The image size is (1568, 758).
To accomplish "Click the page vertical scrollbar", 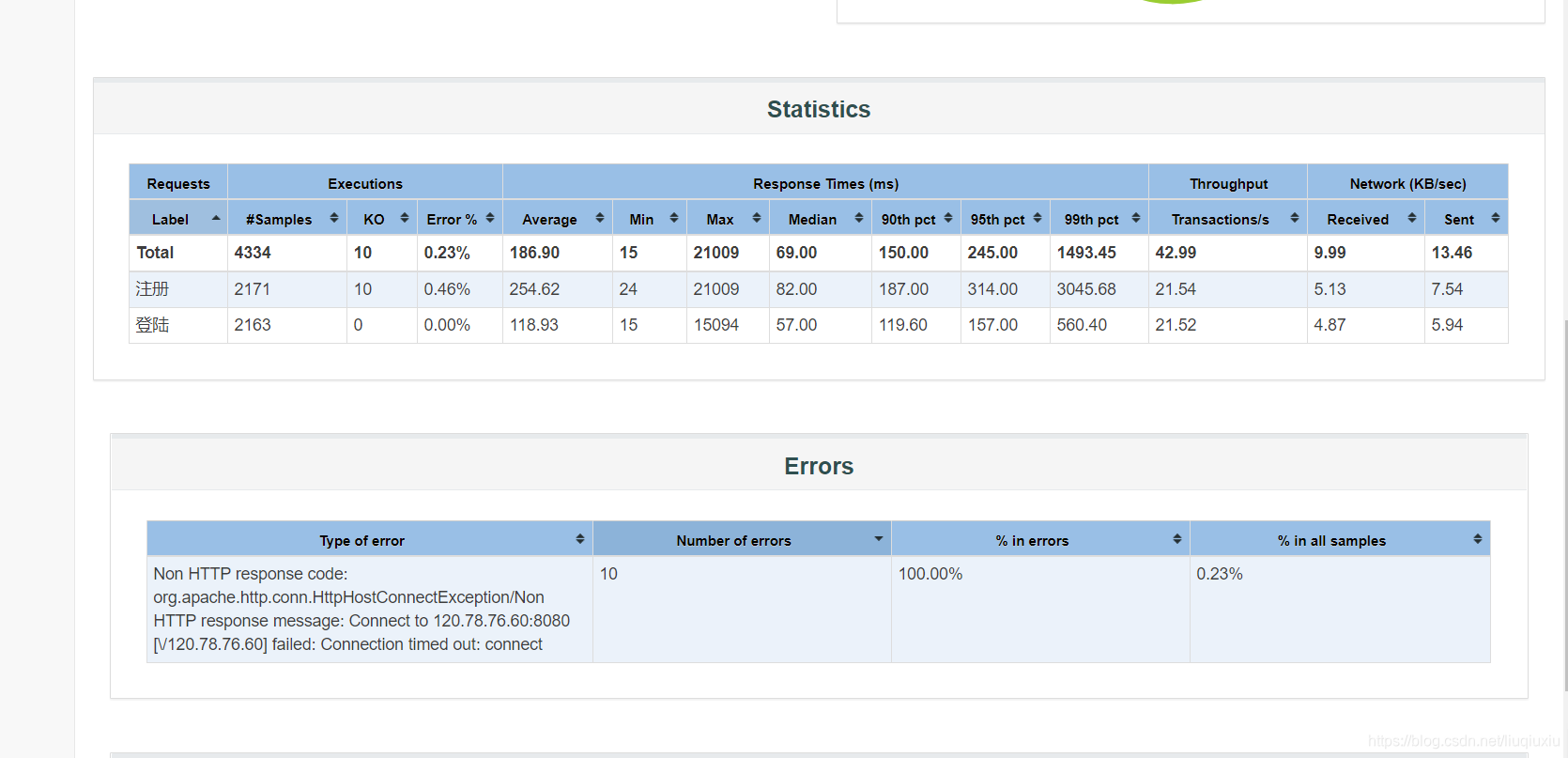I will pos(1564,505).
